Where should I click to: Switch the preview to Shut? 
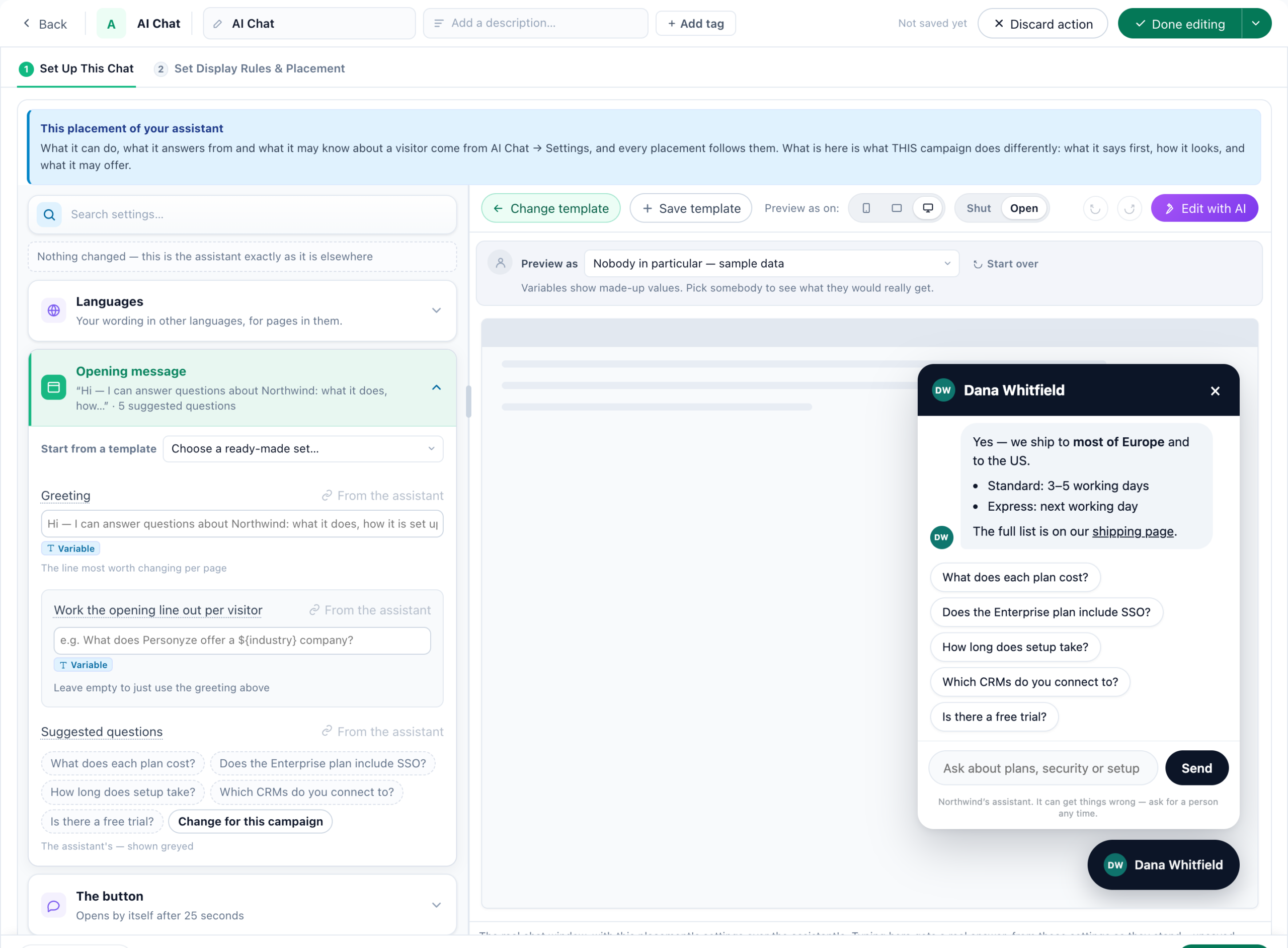(x=978, y=208)
